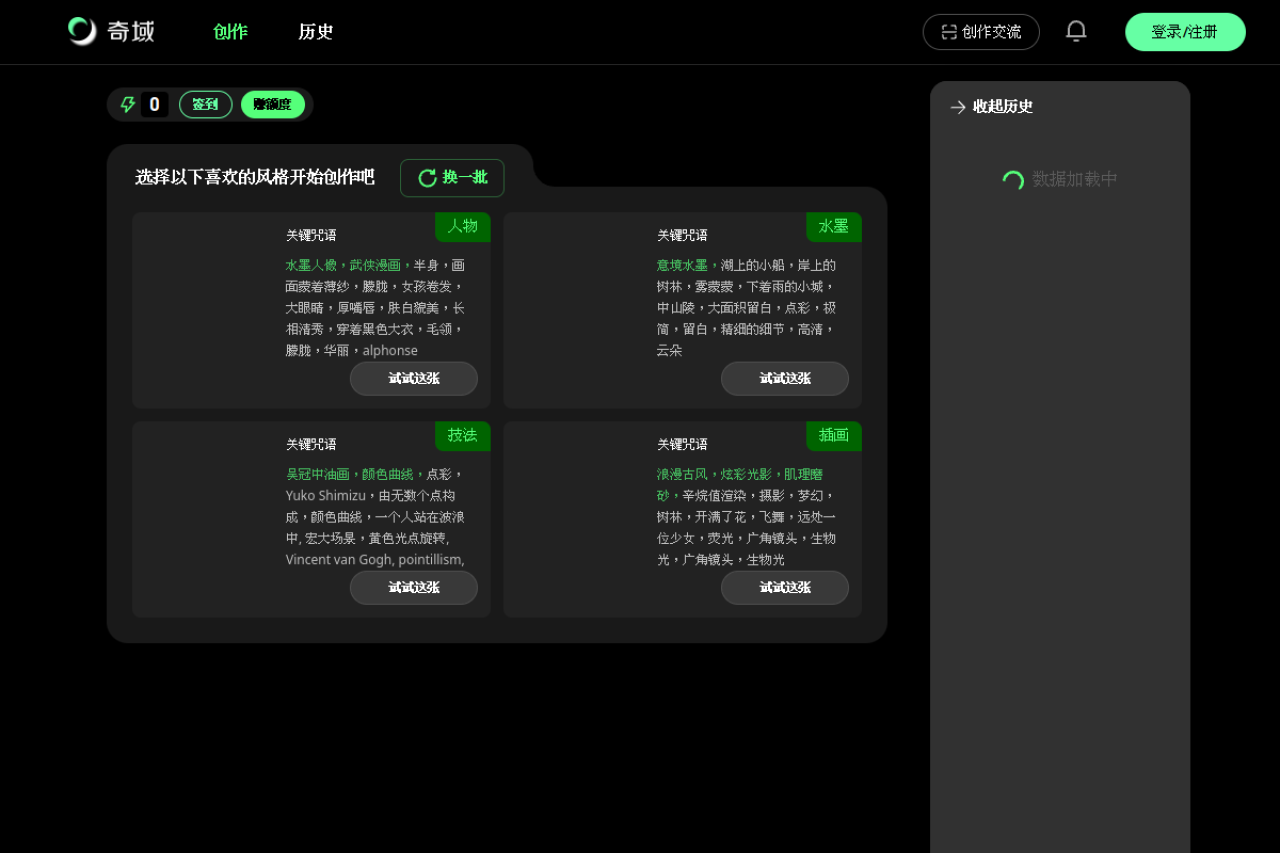
Task: Select the 技法 category tag
Action: coord(463,436)
